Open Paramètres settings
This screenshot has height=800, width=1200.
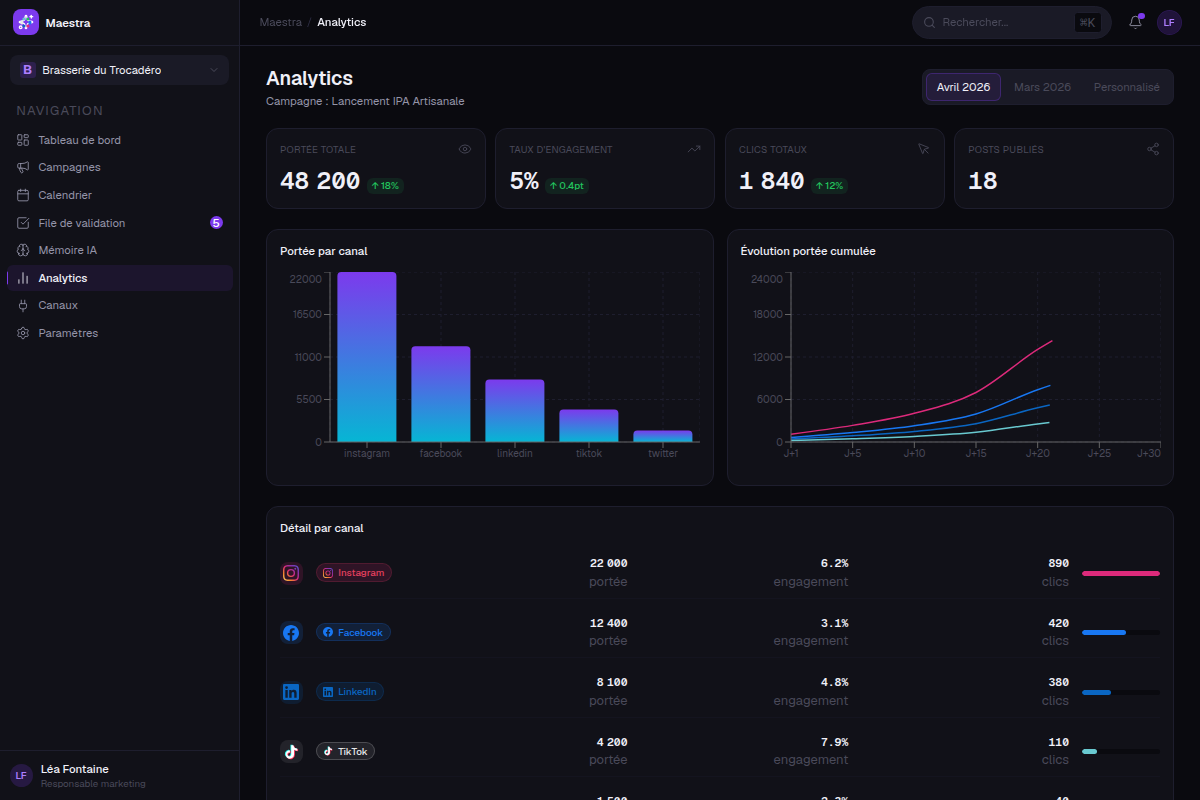tap(119, 333)
